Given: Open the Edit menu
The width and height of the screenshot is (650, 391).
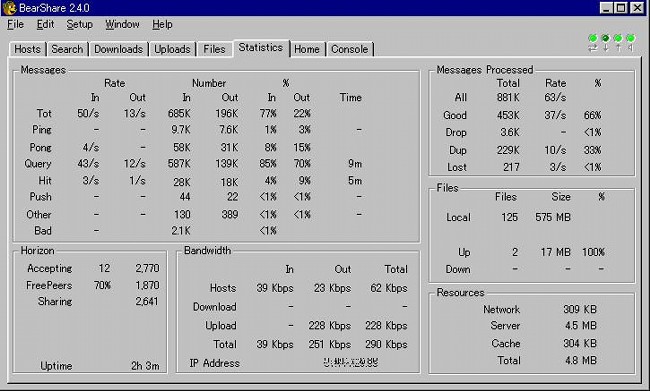Looking at the screenshot, I should (45, 24).
